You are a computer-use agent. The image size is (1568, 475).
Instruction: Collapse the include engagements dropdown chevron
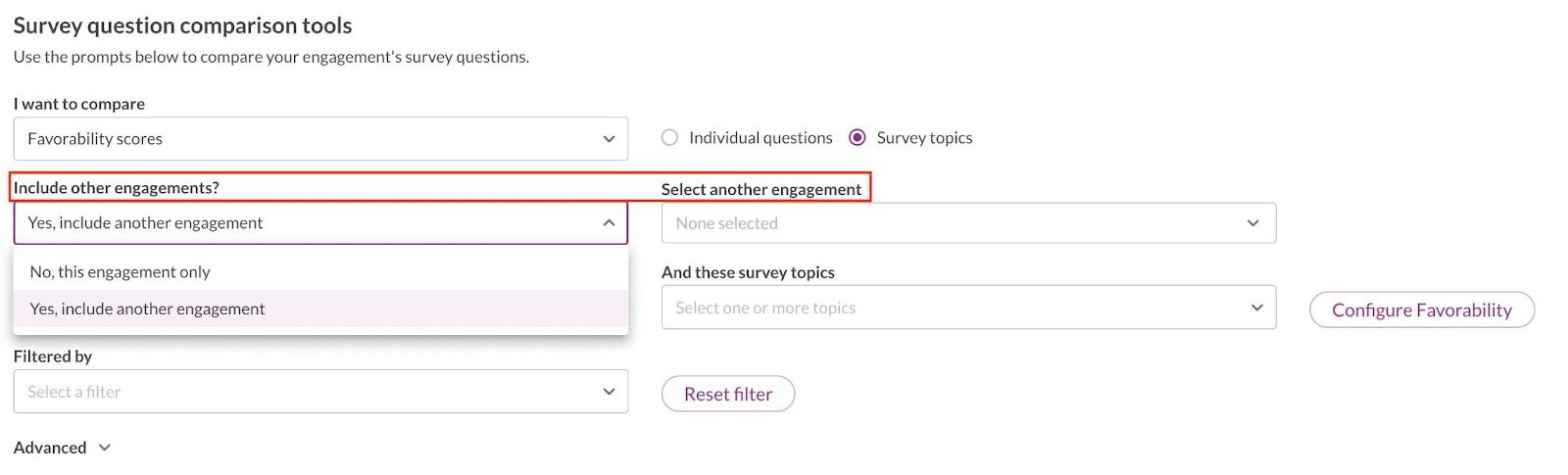[609, 223]
